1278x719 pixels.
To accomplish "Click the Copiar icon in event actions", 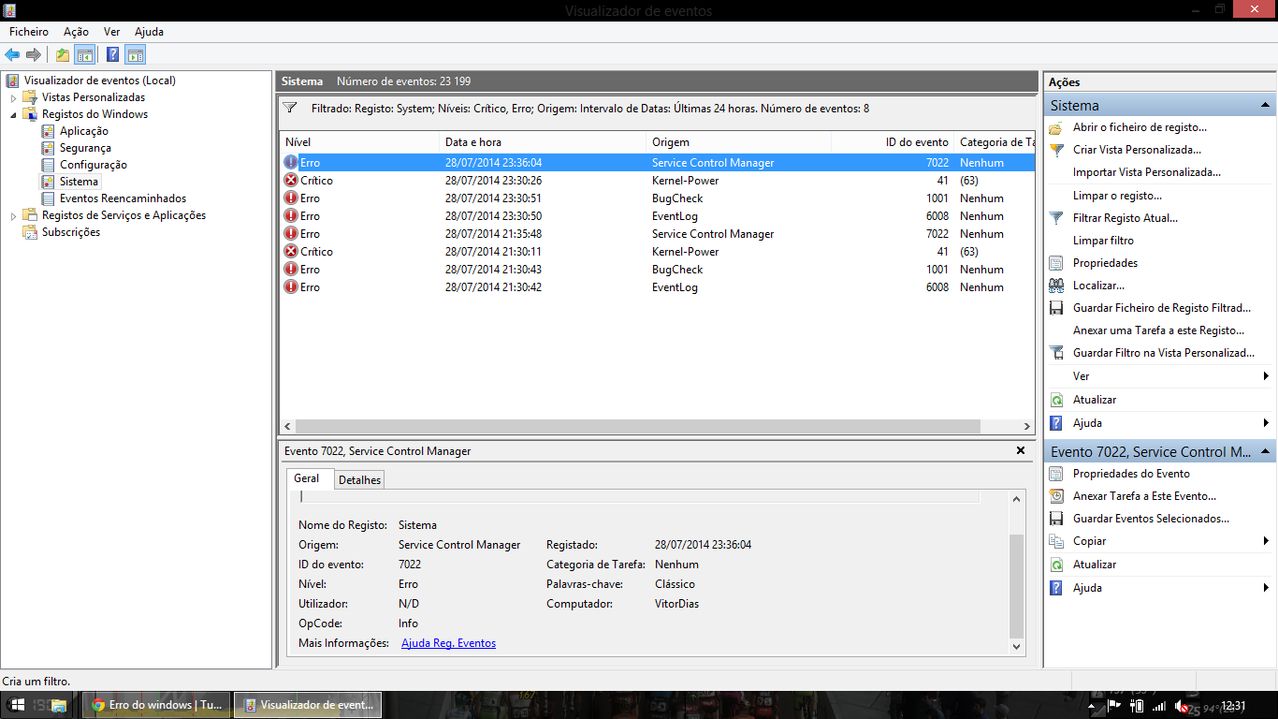I will [1056, 541].
